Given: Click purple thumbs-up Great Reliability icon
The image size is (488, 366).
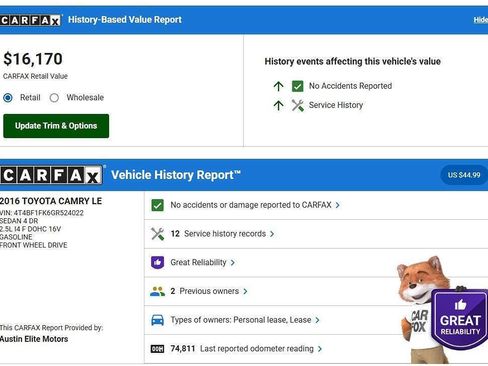Looking at the screenshot, I should click(157, 262).
